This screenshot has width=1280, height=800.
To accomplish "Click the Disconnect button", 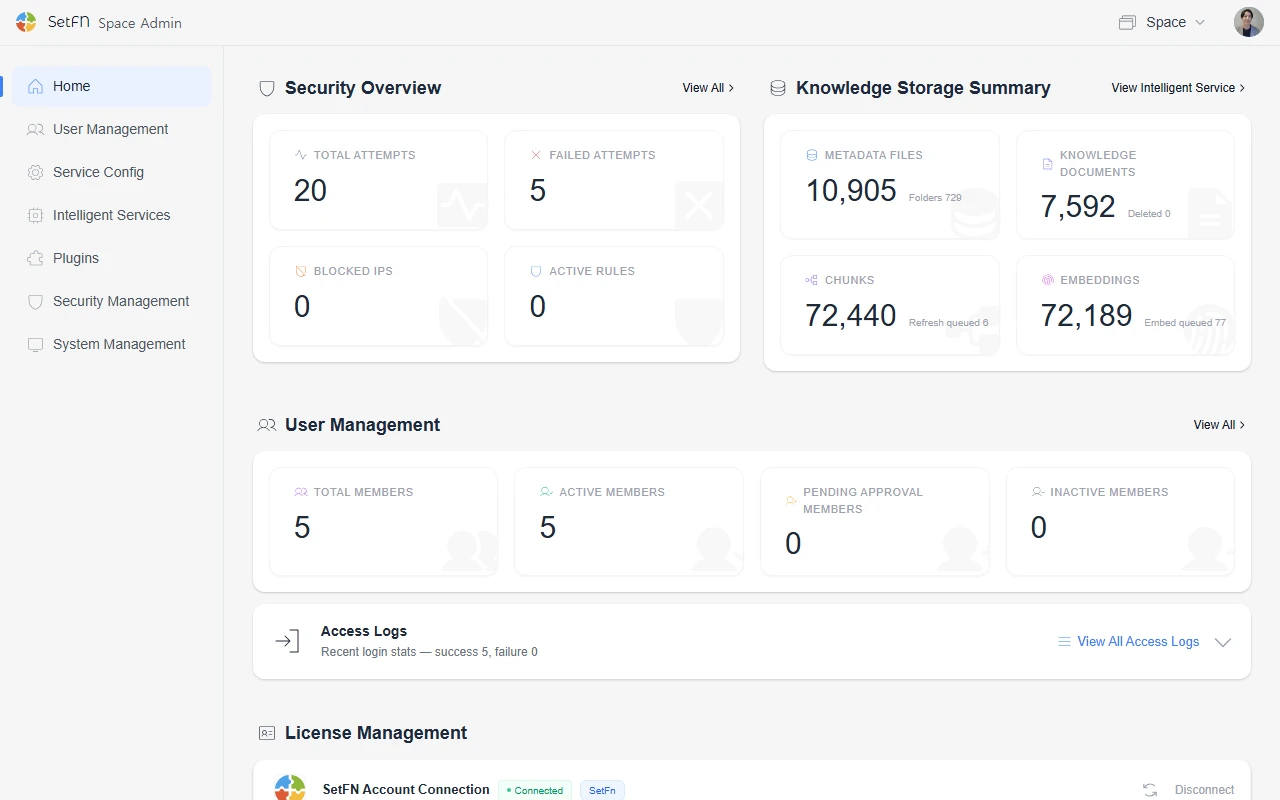I will coord(1204,790).
